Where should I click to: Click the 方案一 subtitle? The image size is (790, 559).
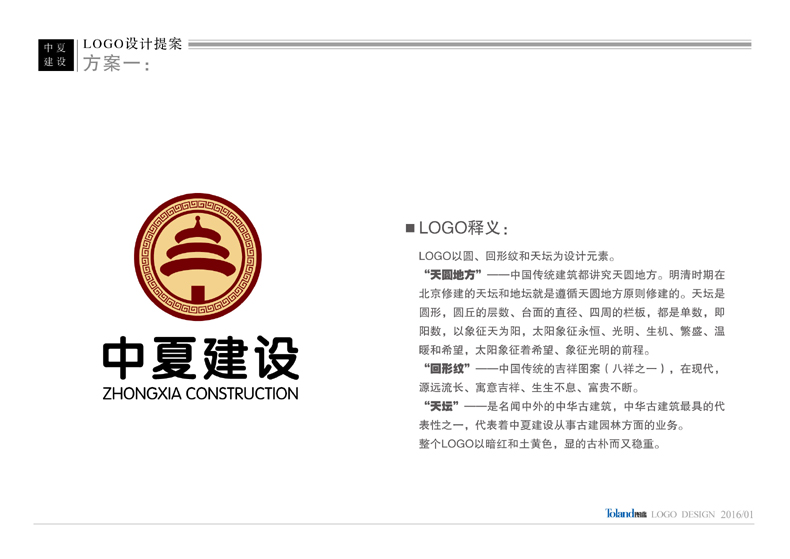tap(115, 64)
